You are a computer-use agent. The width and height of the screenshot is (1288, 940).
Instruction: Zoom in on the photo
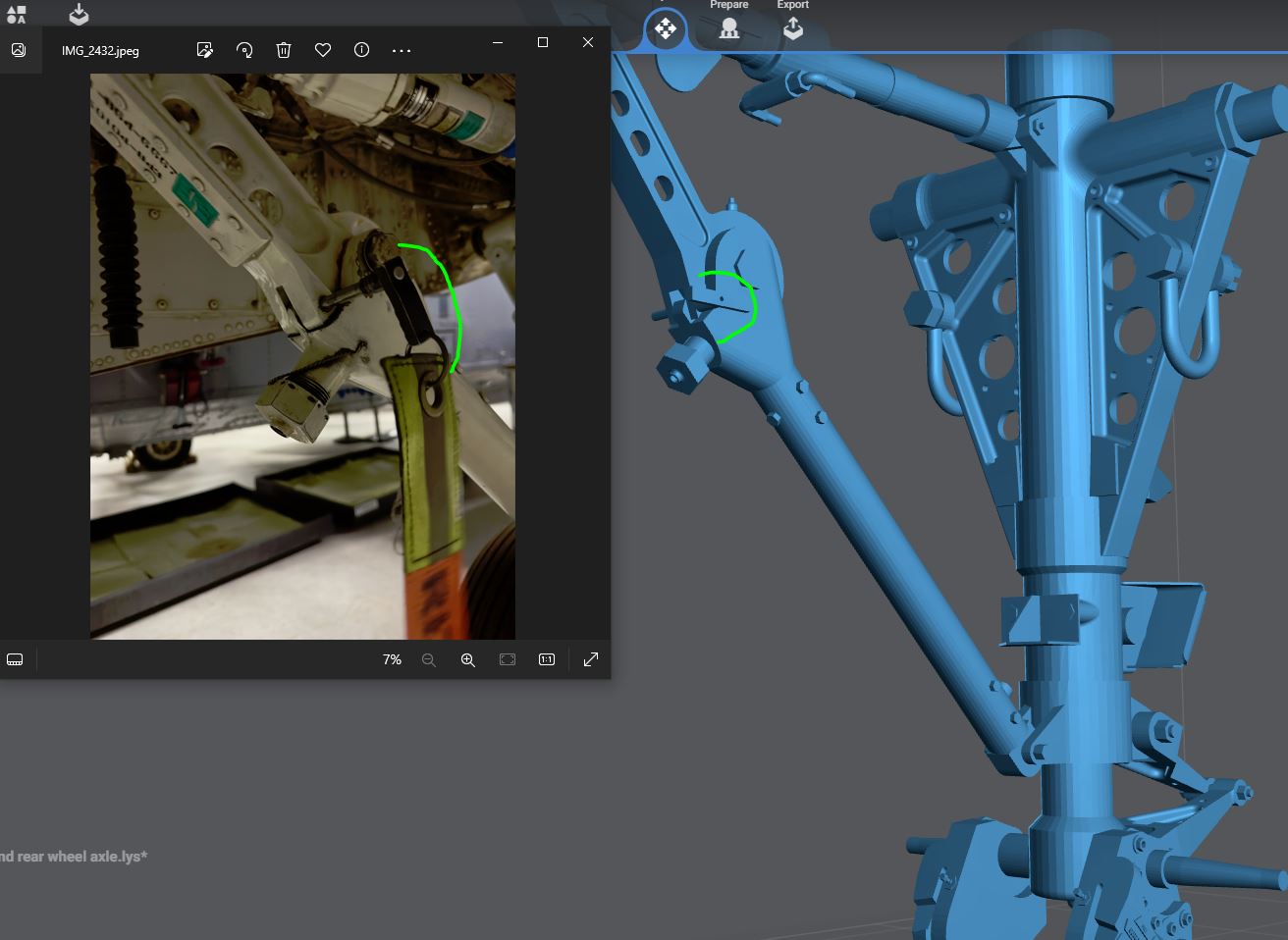point(468,660)
